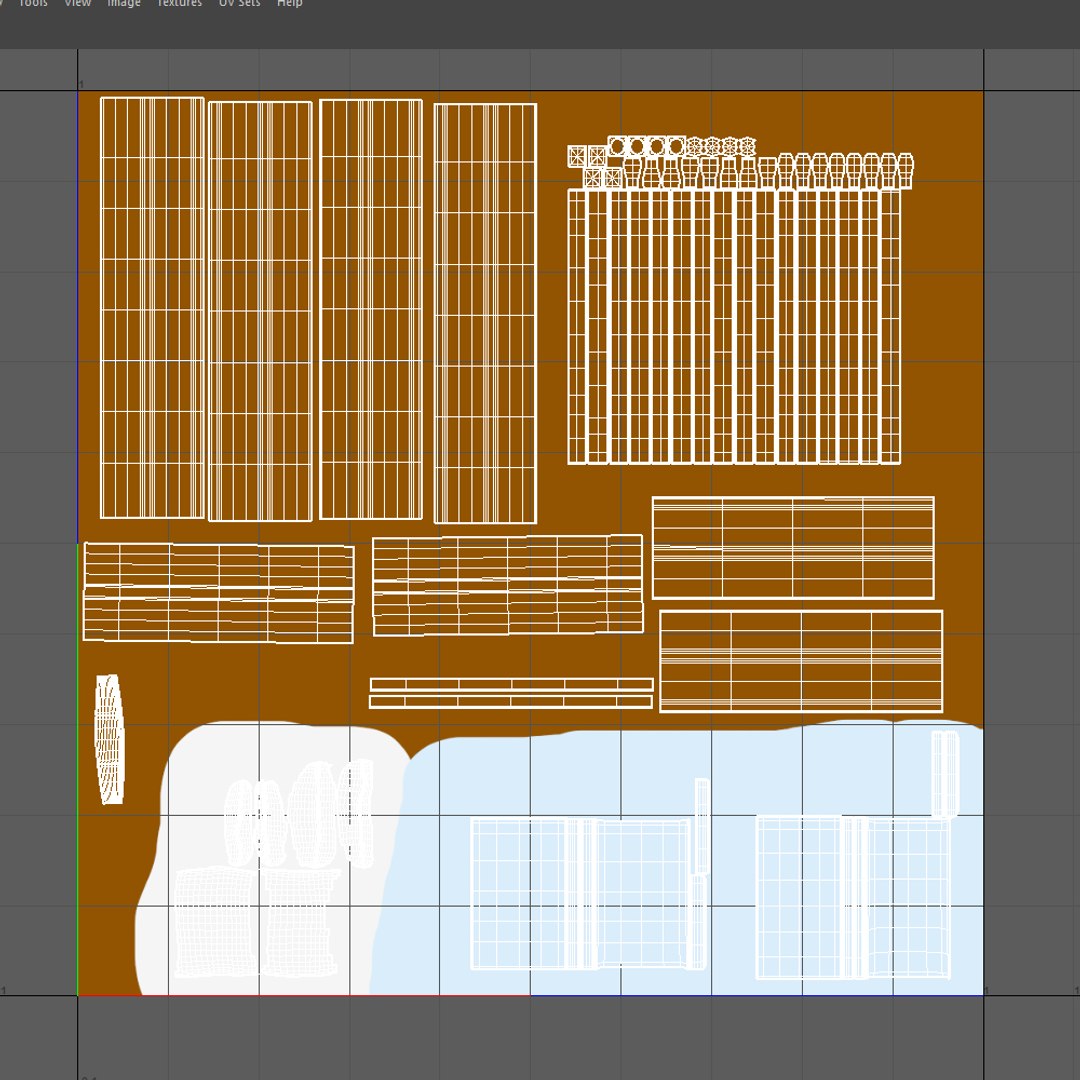Open the Image menu
Screen dimensions: 1080x1080
coord(124,3)
